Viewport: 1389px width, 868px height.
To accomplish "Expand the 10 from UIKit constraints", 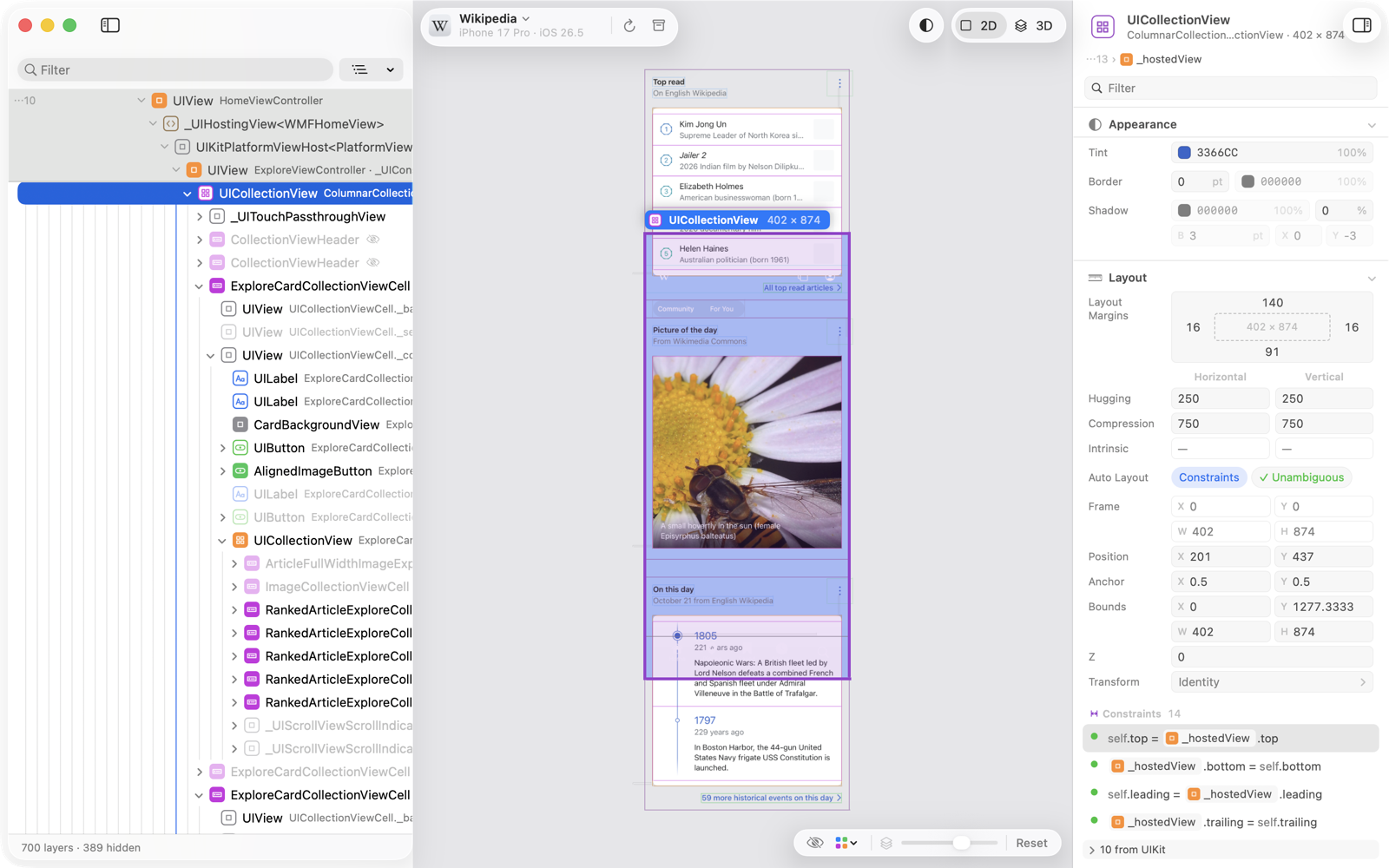I will pyautogui.click(x=1092, y=850).
